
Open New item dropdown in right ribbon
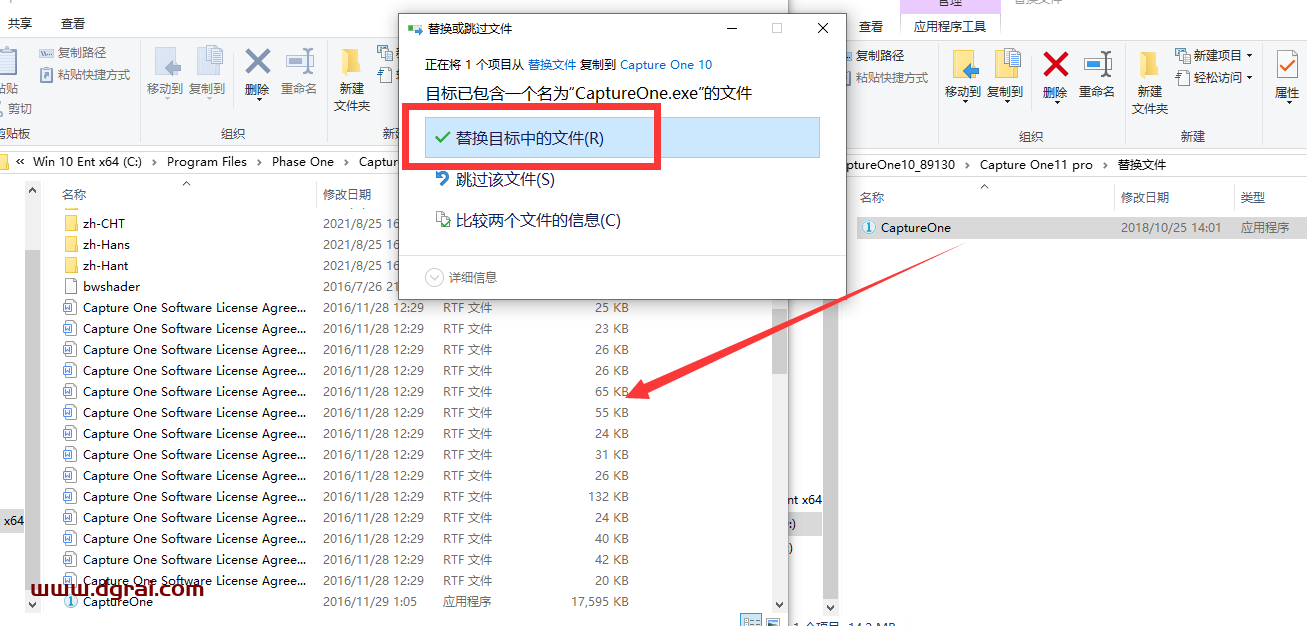pos(1214,55)
